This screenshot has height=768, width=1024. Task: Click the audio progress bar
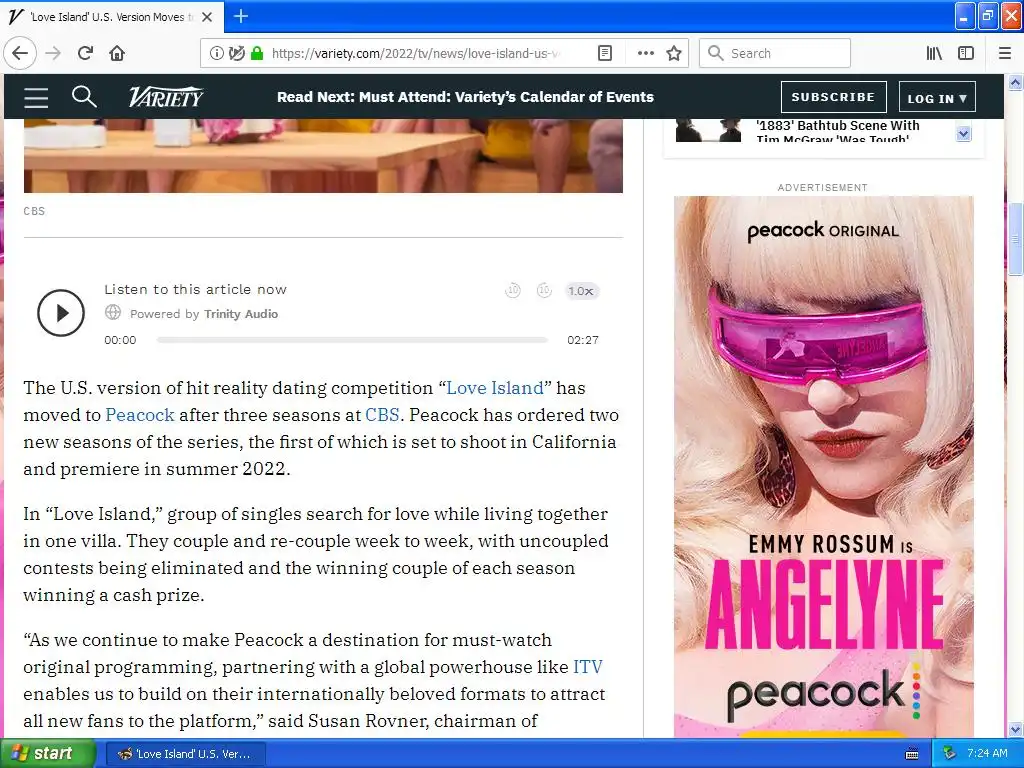(352, 340)
